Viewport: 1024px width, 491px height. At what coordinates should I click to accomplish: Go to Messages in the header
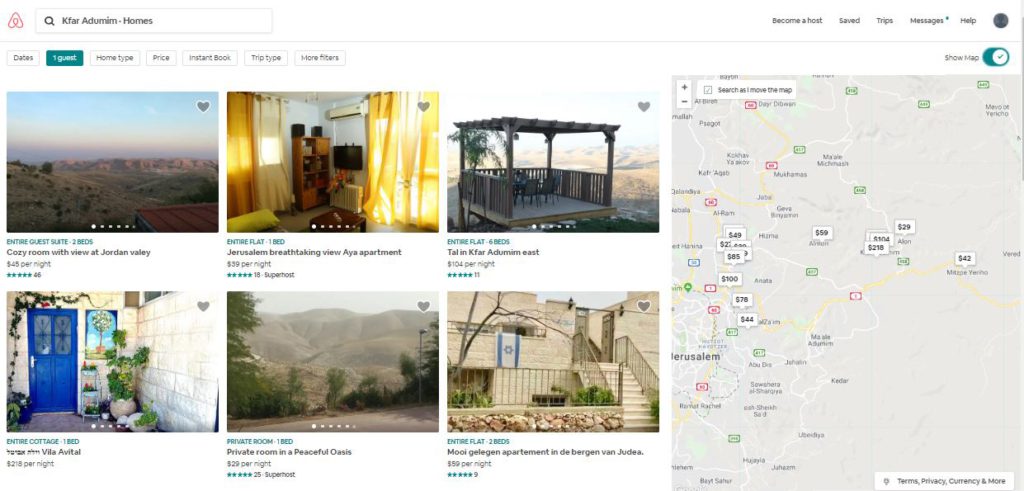(x=926, y=20)
